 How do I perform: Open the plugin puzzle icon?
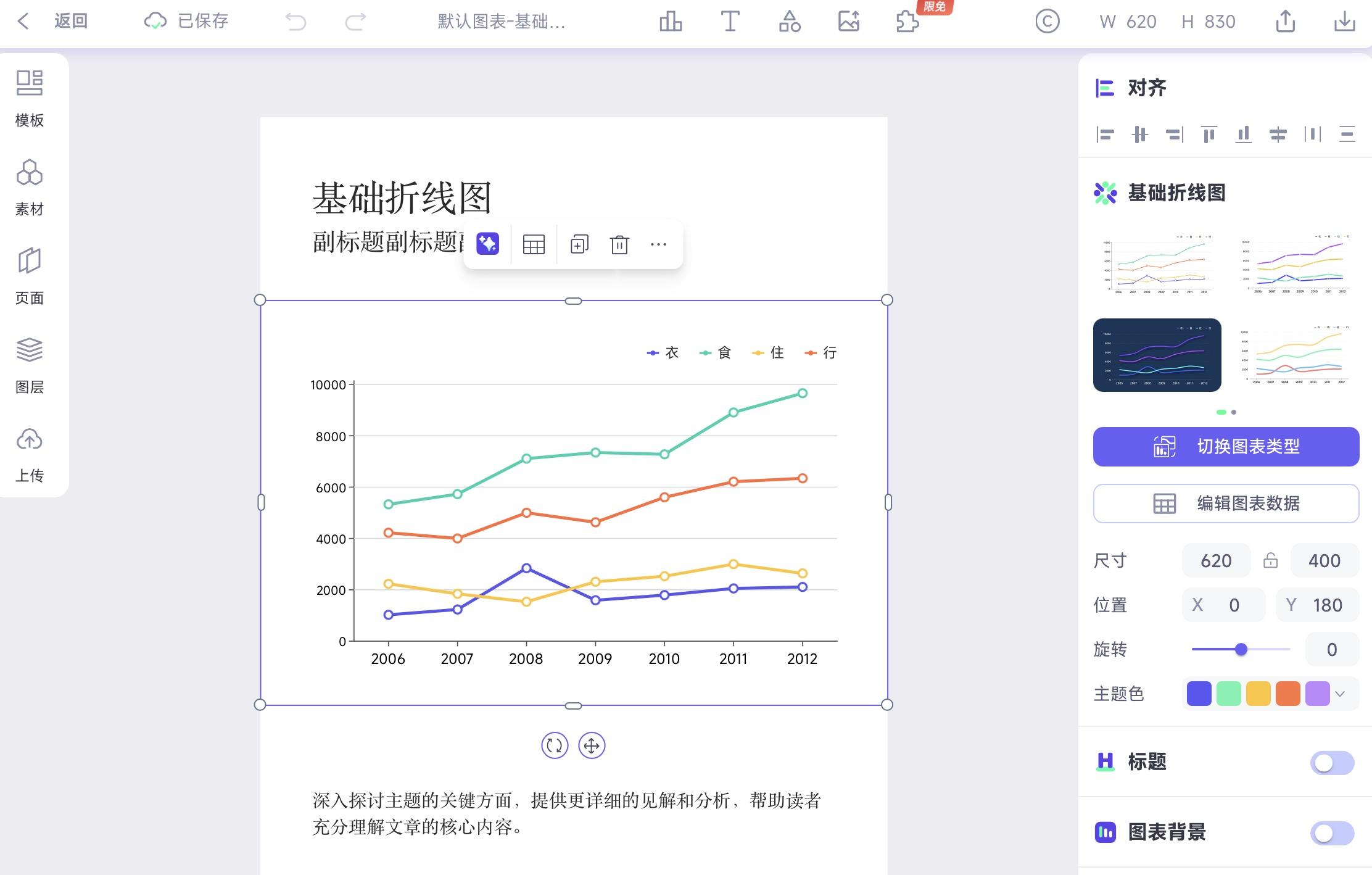tap(907, 22)
